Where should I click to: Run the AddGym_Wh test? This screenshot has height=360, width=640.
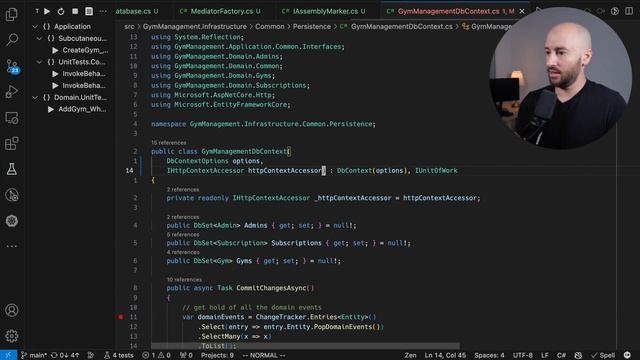[51, 109]
